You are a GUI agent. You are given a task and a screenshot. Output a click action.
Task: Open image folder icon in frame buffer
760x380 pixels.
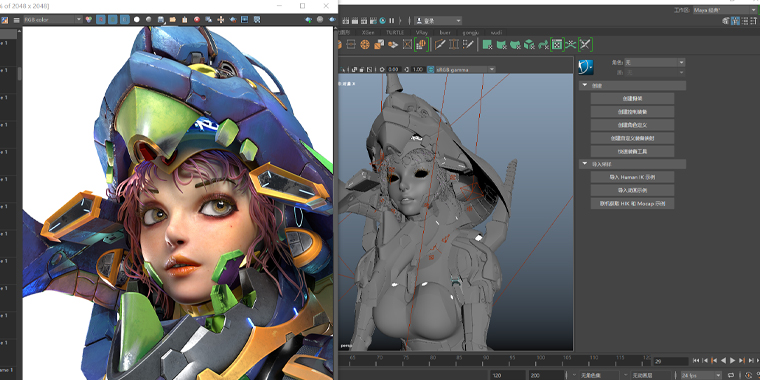(173, 19)
